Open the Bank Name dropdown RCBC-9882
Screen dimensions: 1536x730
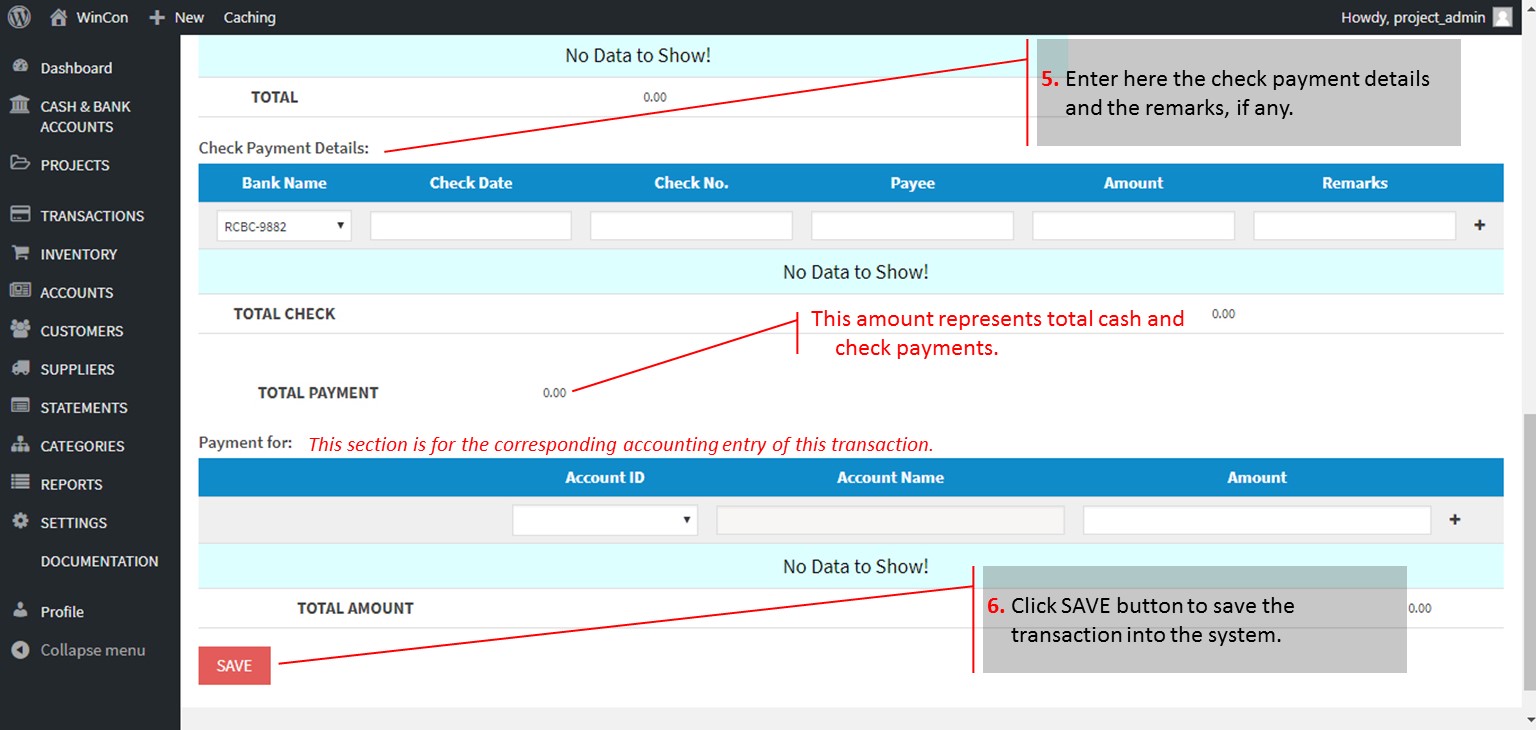coord(284,226)
